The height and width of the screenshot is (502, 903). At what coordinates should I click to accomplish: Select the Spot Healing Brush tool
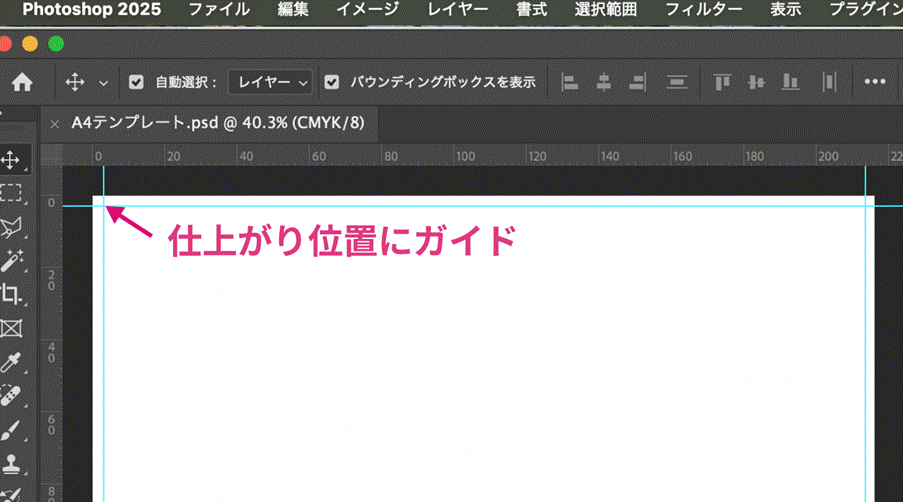(10, 396)
